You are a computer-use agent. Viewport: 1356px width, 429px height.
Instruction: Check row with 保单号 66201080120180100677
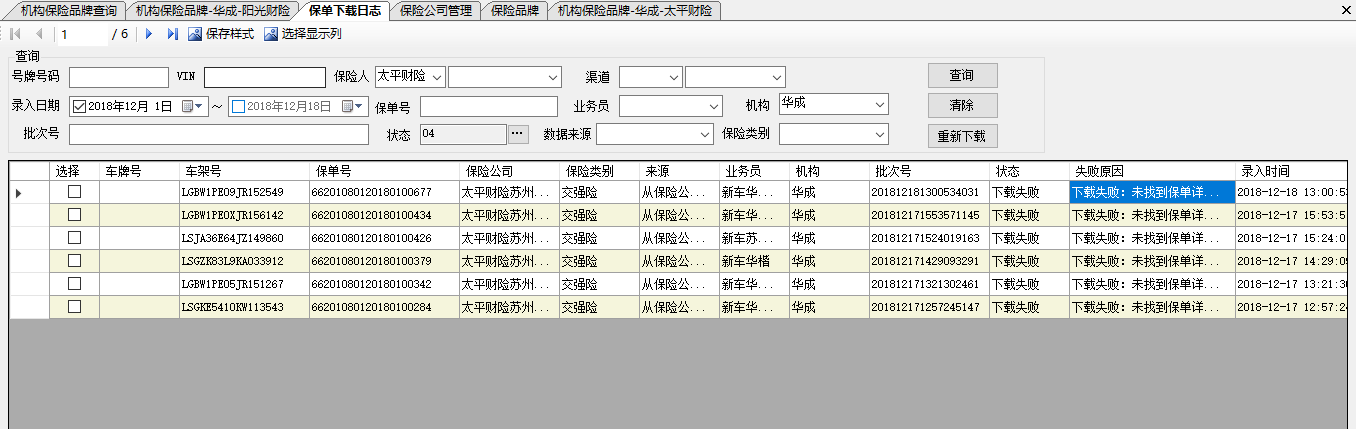(75, 192)
